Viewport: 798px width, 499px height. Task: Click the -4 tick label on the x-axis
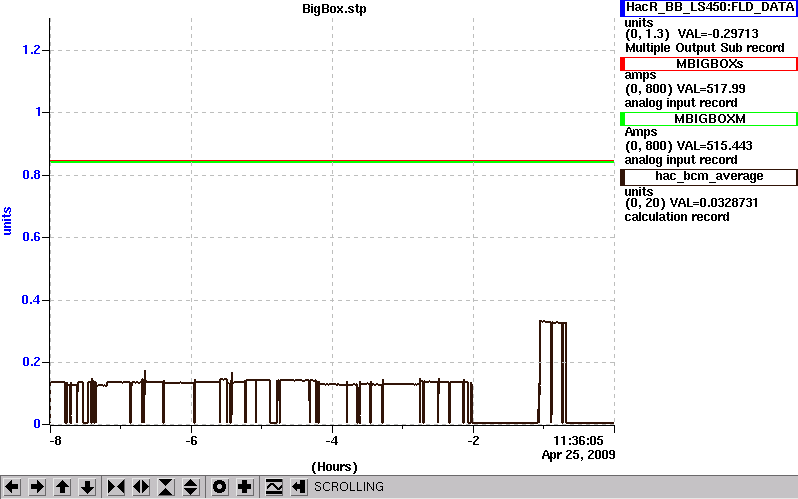tap(332, 440)
